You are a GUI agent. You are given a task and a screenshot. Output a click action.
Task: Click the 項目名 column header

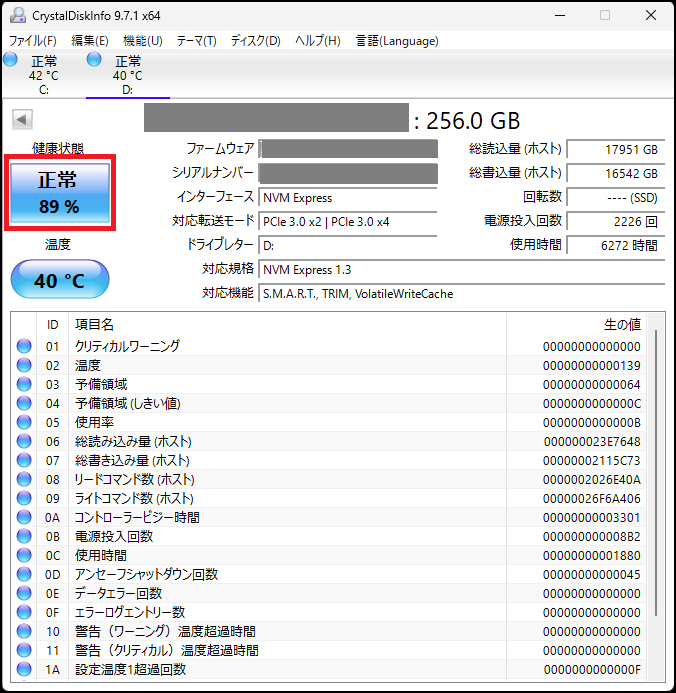click(287, 325)
